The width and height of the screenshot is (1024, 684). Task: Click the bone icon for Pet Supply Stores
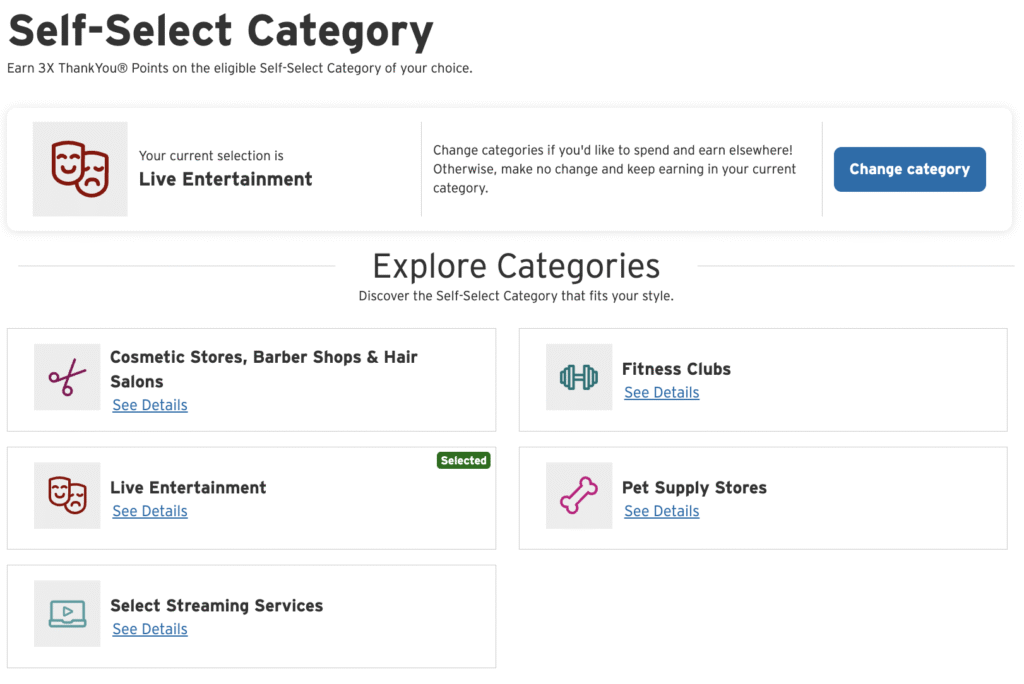click(578, 495)
